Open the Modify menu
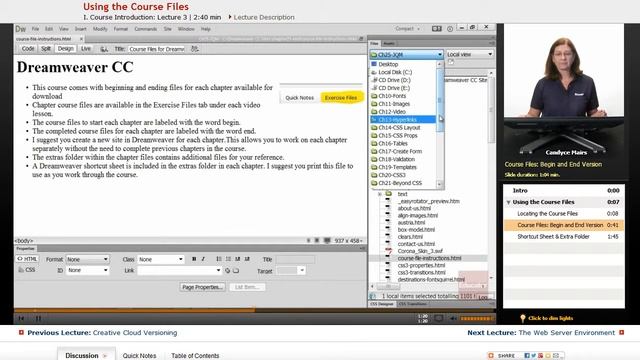640x360 pixels. [100, 29]
